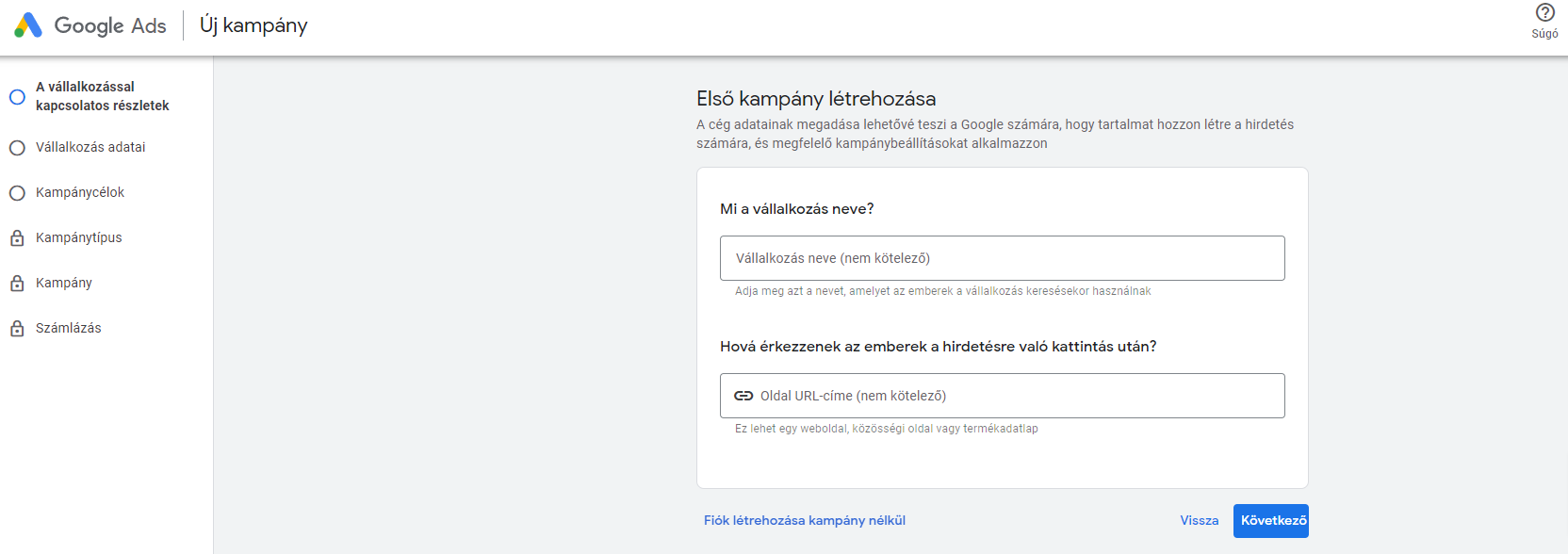Click the lock icon next to Kampánytípus
This screenshot has width=1568, height=554.
tap(16, 237)
